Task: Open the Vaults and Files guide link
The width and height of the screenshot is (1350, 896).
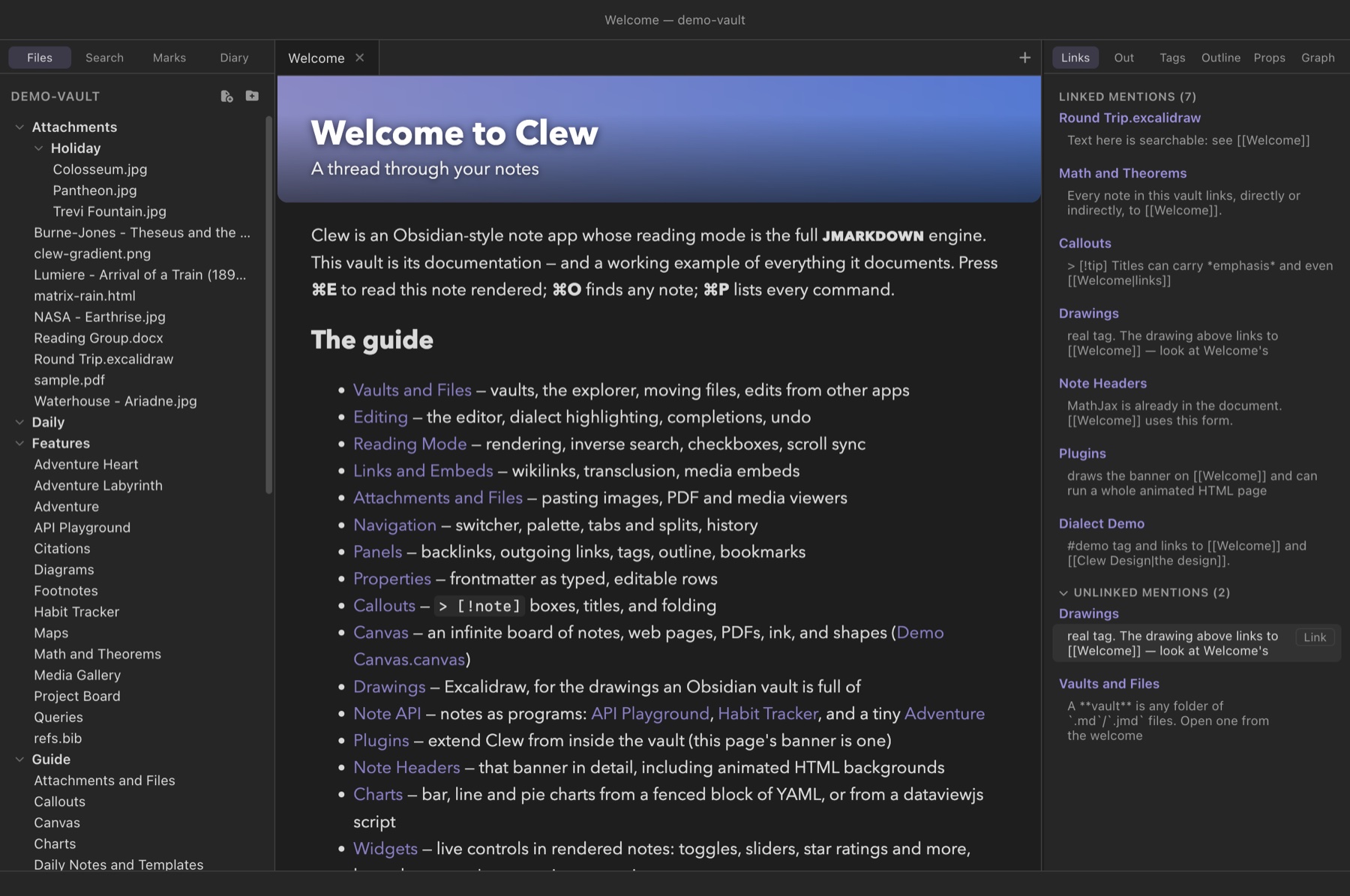Action: click(412, 390)
